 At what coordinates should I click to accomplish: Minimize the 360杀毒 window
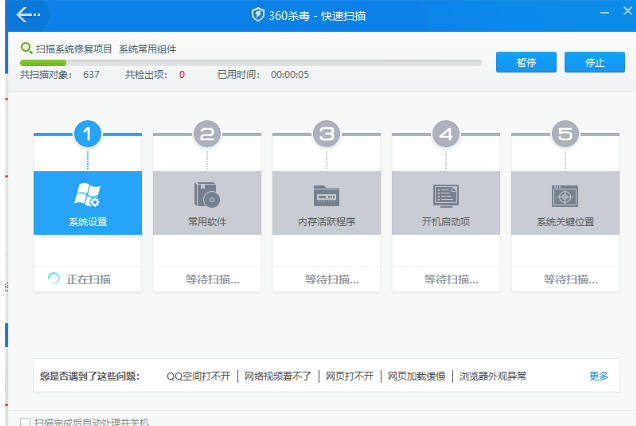point(604,12)
